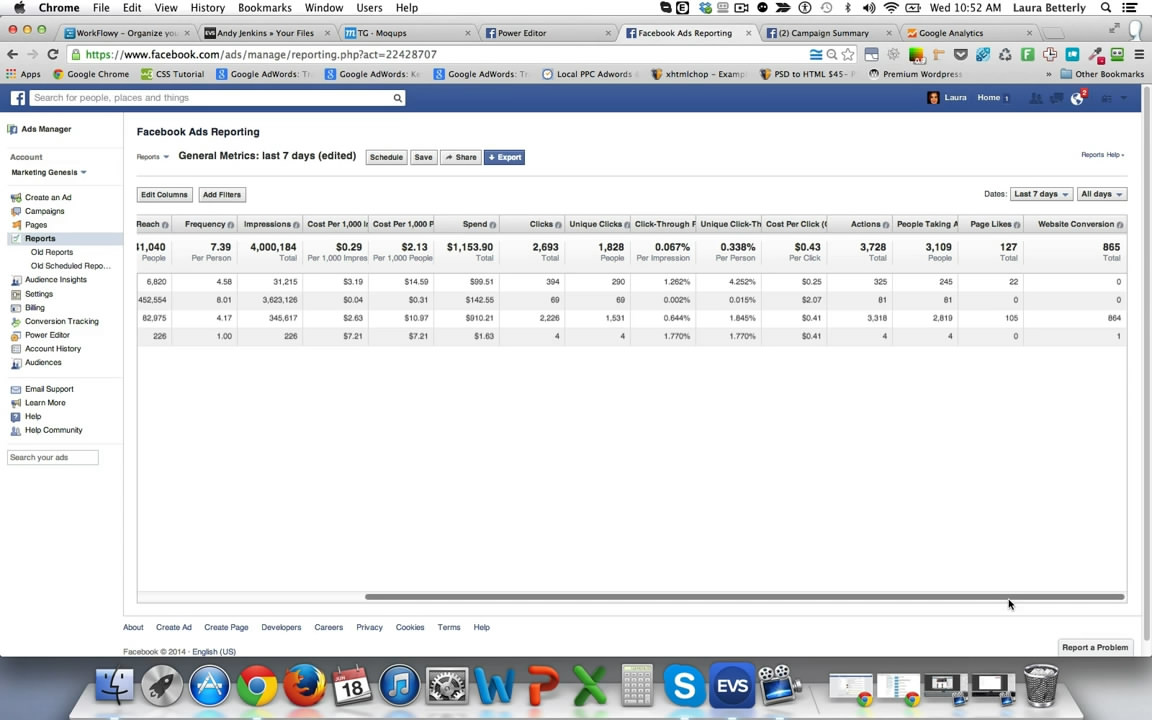
Task: Click the horizontal table scrollbar
Action: pos(745,597)
